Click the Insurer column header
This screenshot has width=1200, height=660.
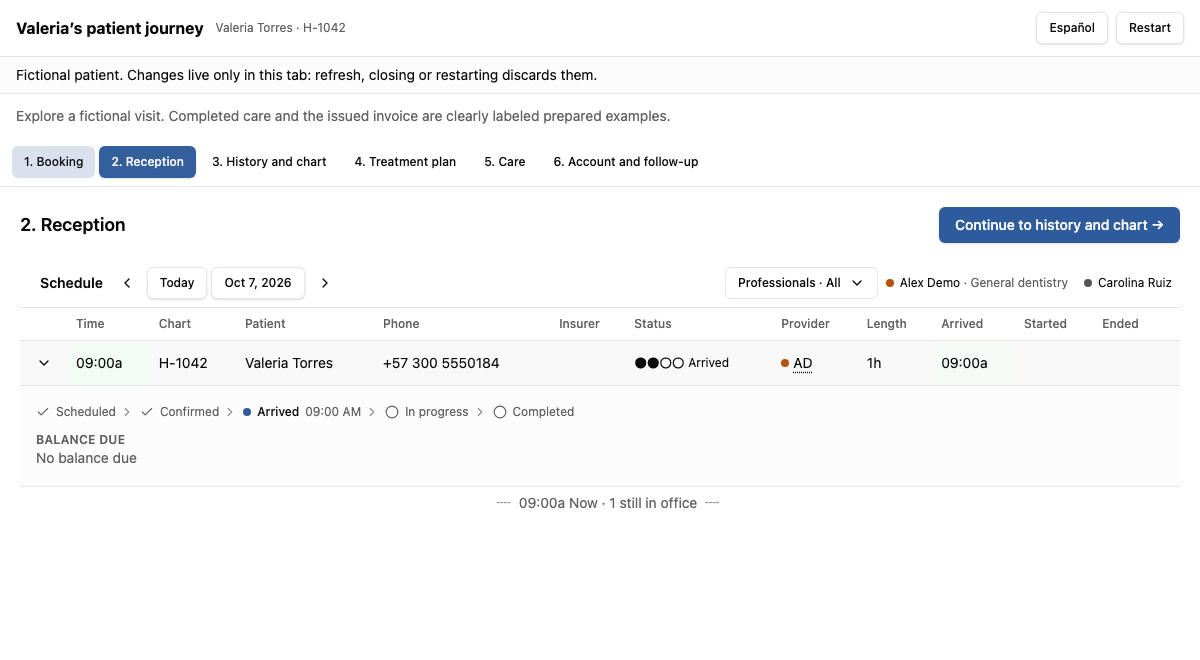coord(579,324)
